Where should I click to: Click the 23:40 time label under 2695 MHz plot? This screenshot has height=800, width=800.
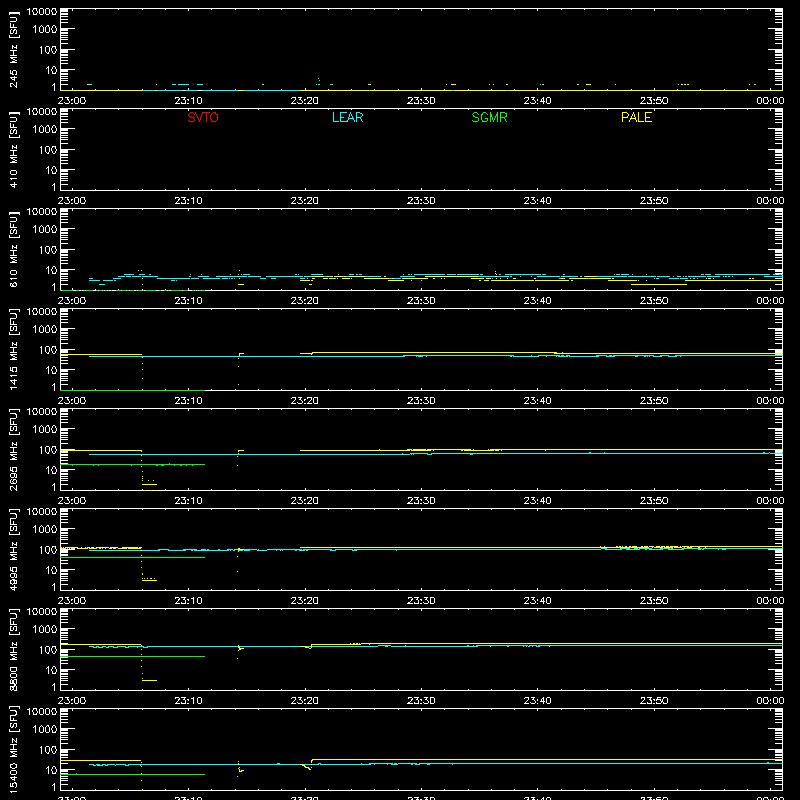[x=537, y=501]
